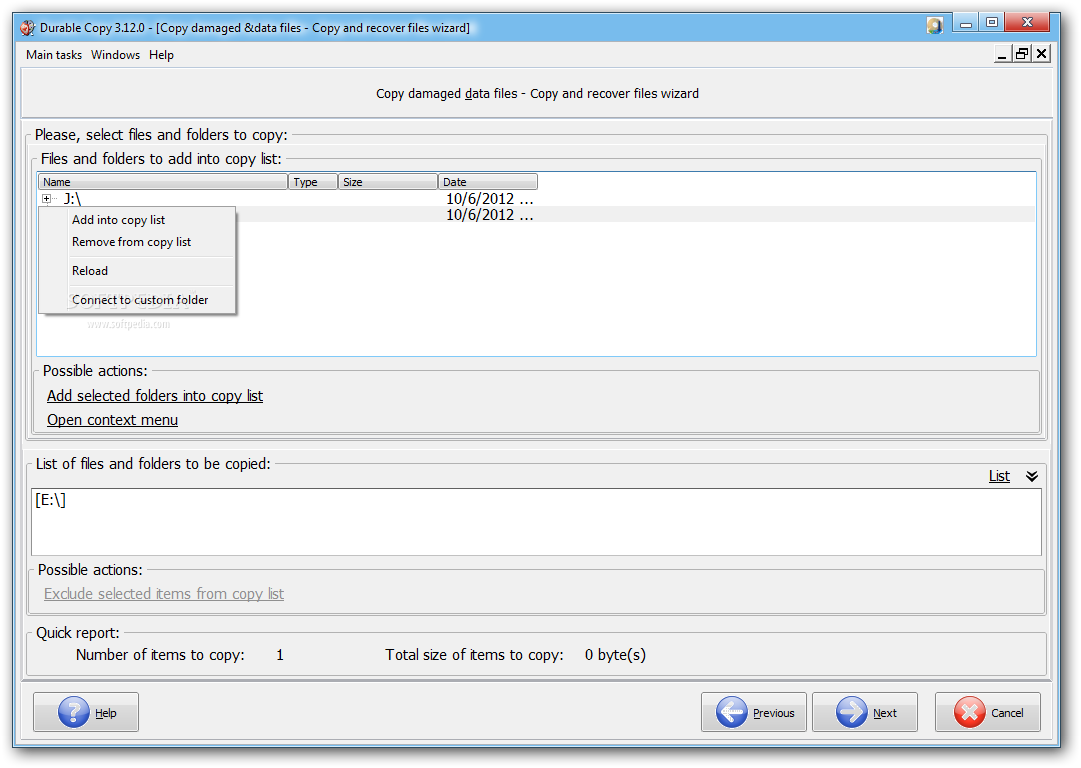
Task: Select Reload in the context menu
Action: 90,271
